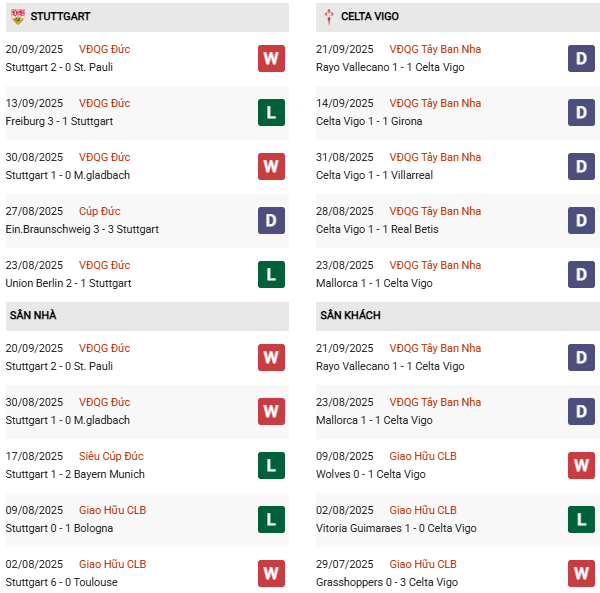
Task: Click the D badge beside Celta Vigo vs Real Betis
Action: pyautogui.click(x=582, y=220)
